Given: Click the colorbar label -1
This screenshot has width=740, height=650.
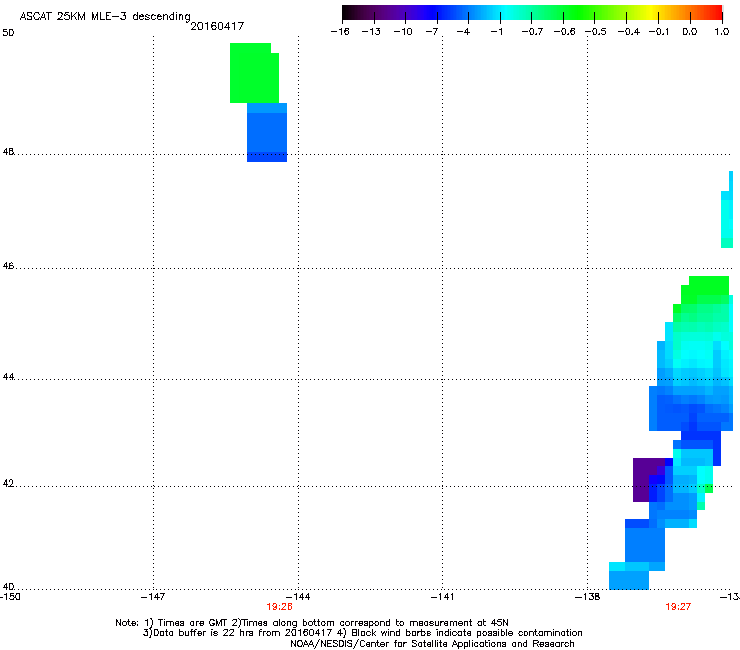Looking at the screenshot, I should 496,32.
